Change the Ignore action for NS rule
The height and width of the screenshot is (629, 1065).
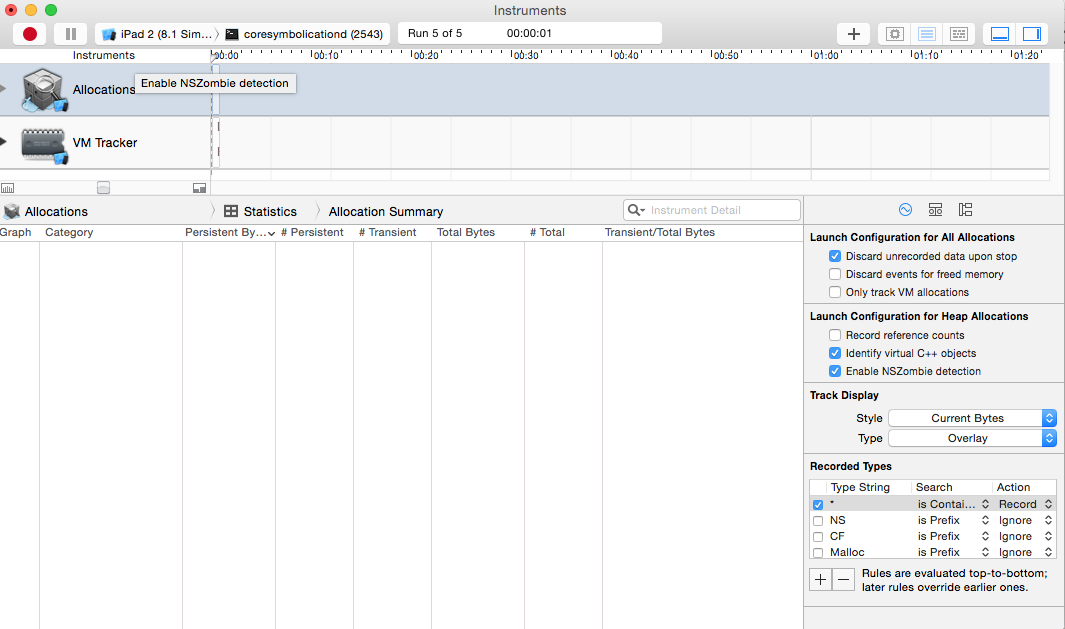click(x=1025, y=520)
